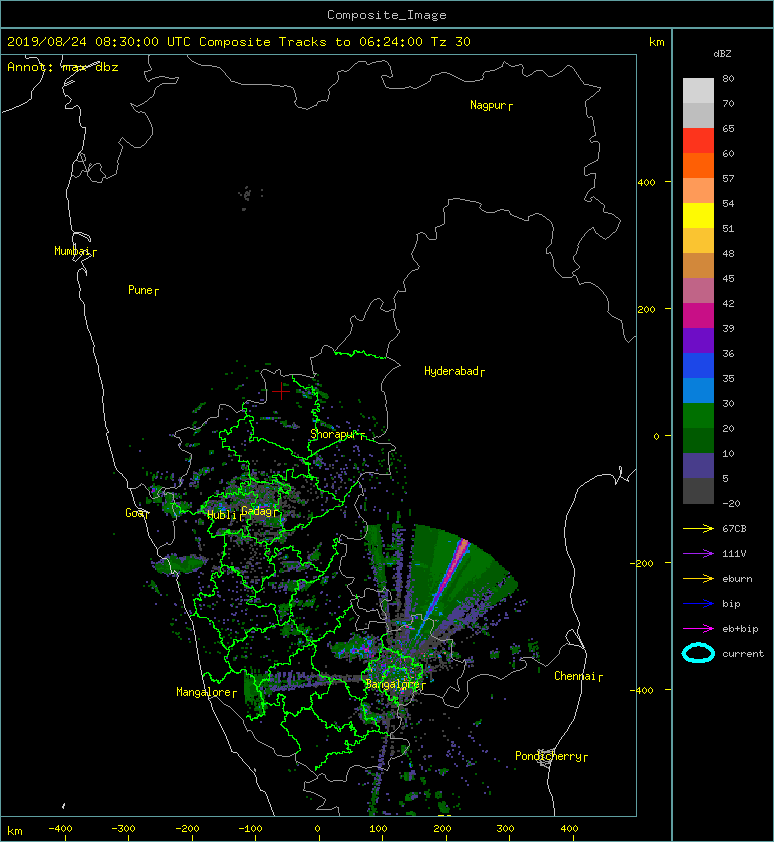Viewport: 774px width, 842px height.
Task: Click the current legend label
Action: tap(743, 654)
